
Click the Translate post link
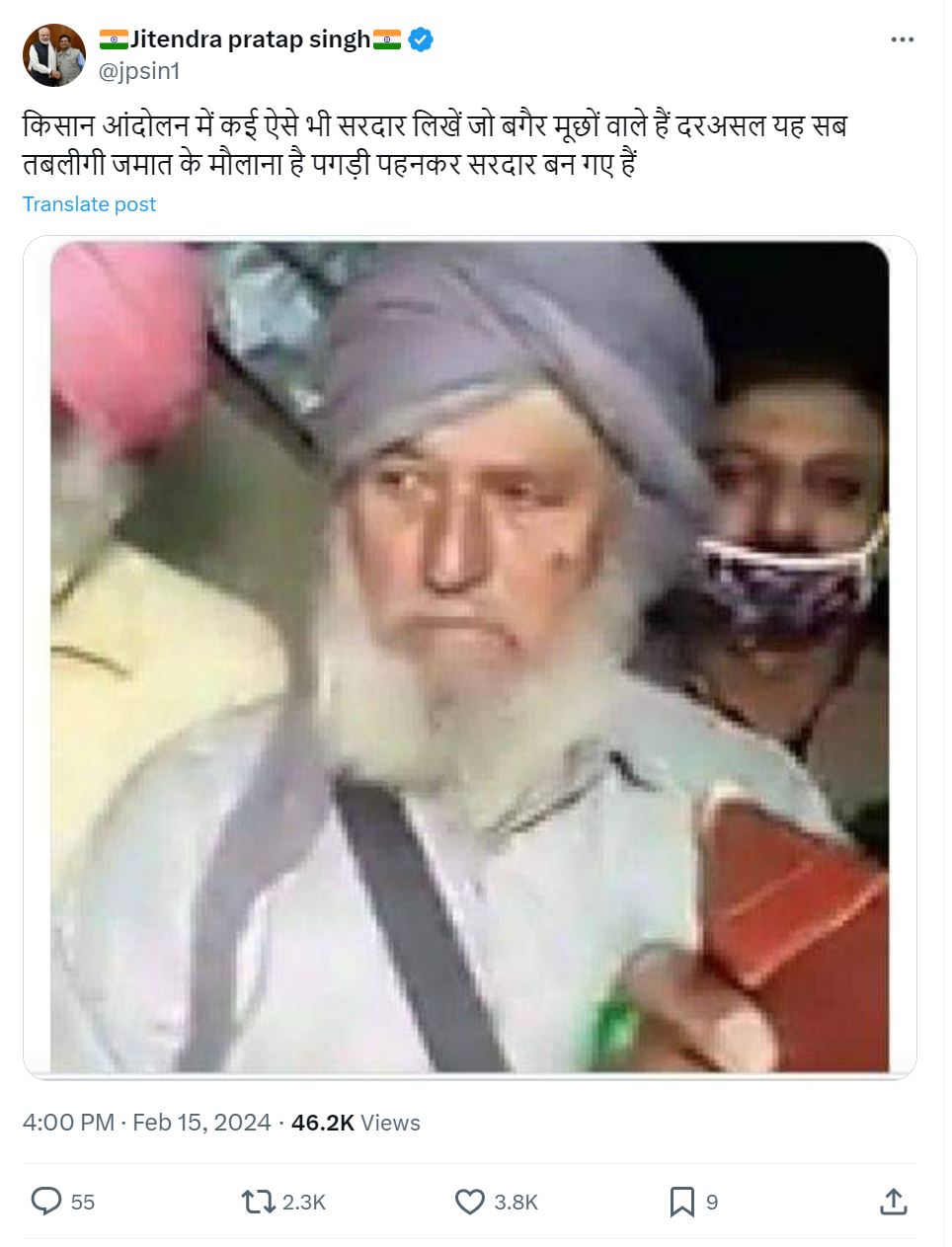(x=89, y=204)
